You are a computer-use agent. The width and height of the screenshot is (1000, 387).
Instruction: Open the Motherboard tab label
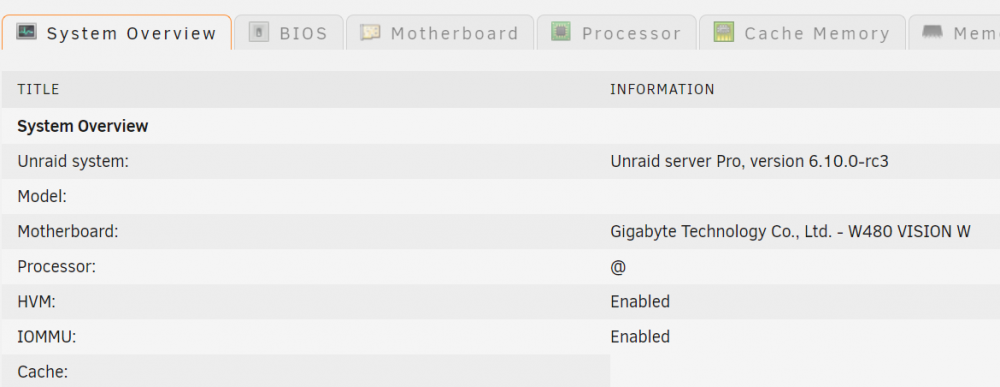click(x=455, y=33)
